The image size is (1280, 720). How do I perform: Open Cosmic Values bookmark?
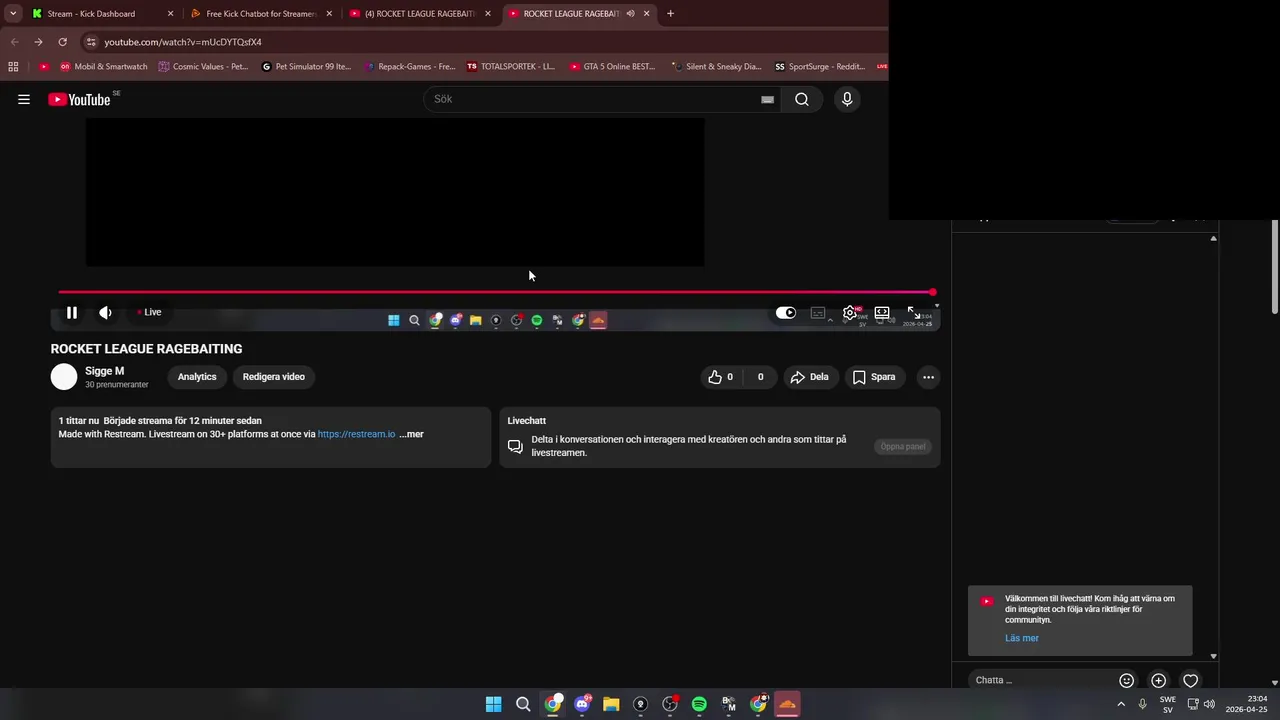coord(203,67)
